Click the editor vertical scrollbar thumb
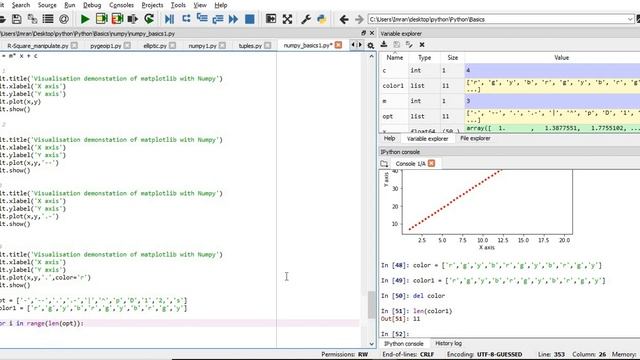 371,305
